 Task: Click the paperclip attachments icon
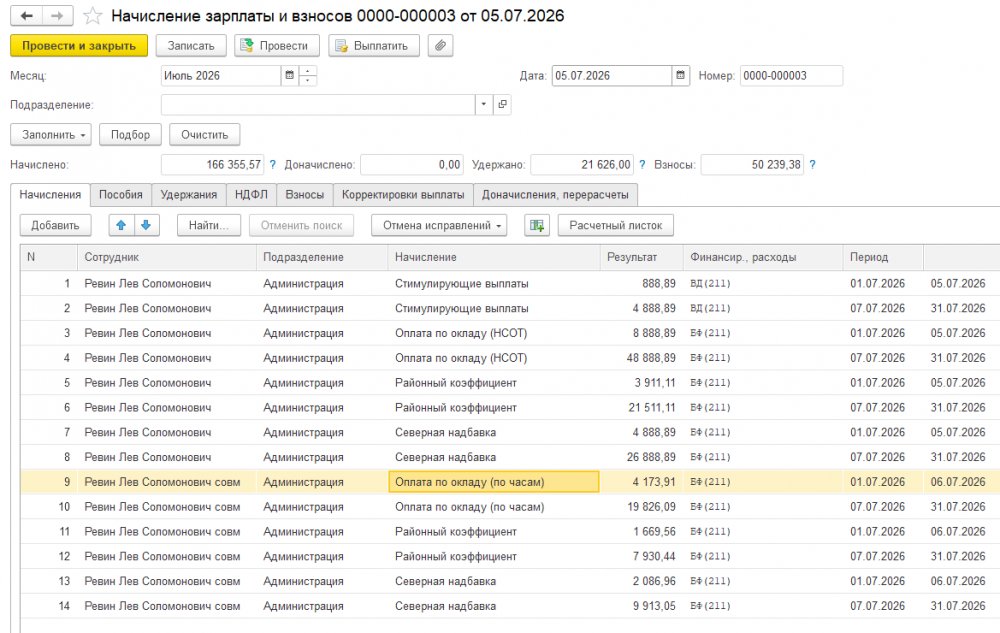(440, 46)
